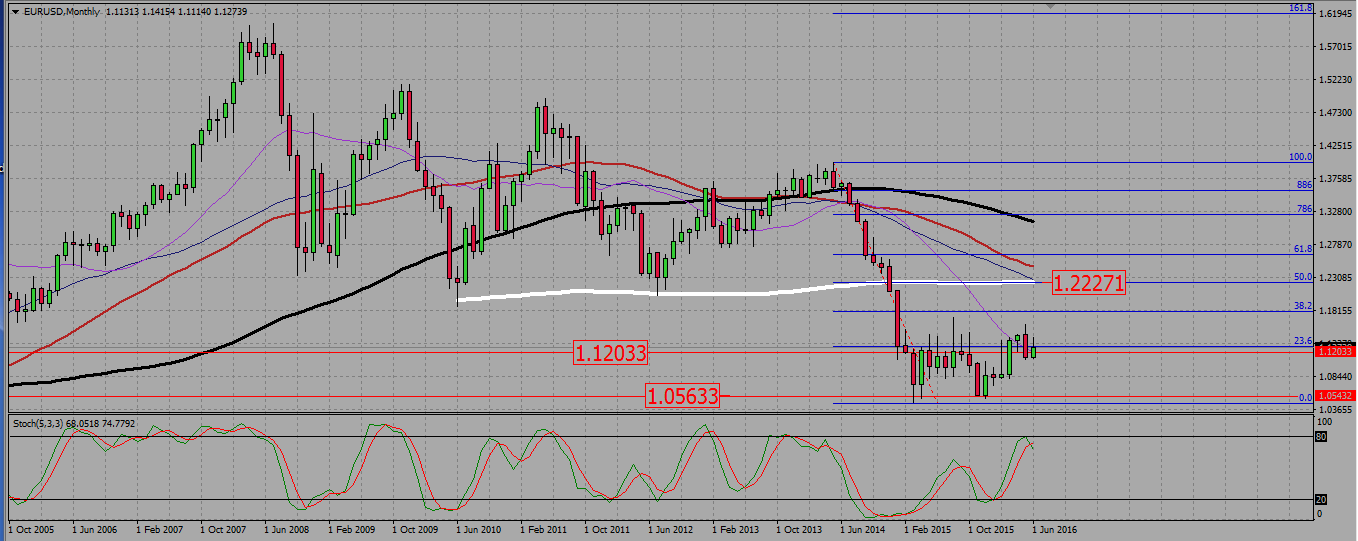
Task: Click the 1 Jun 2008 date label
Action: (289, 530)
